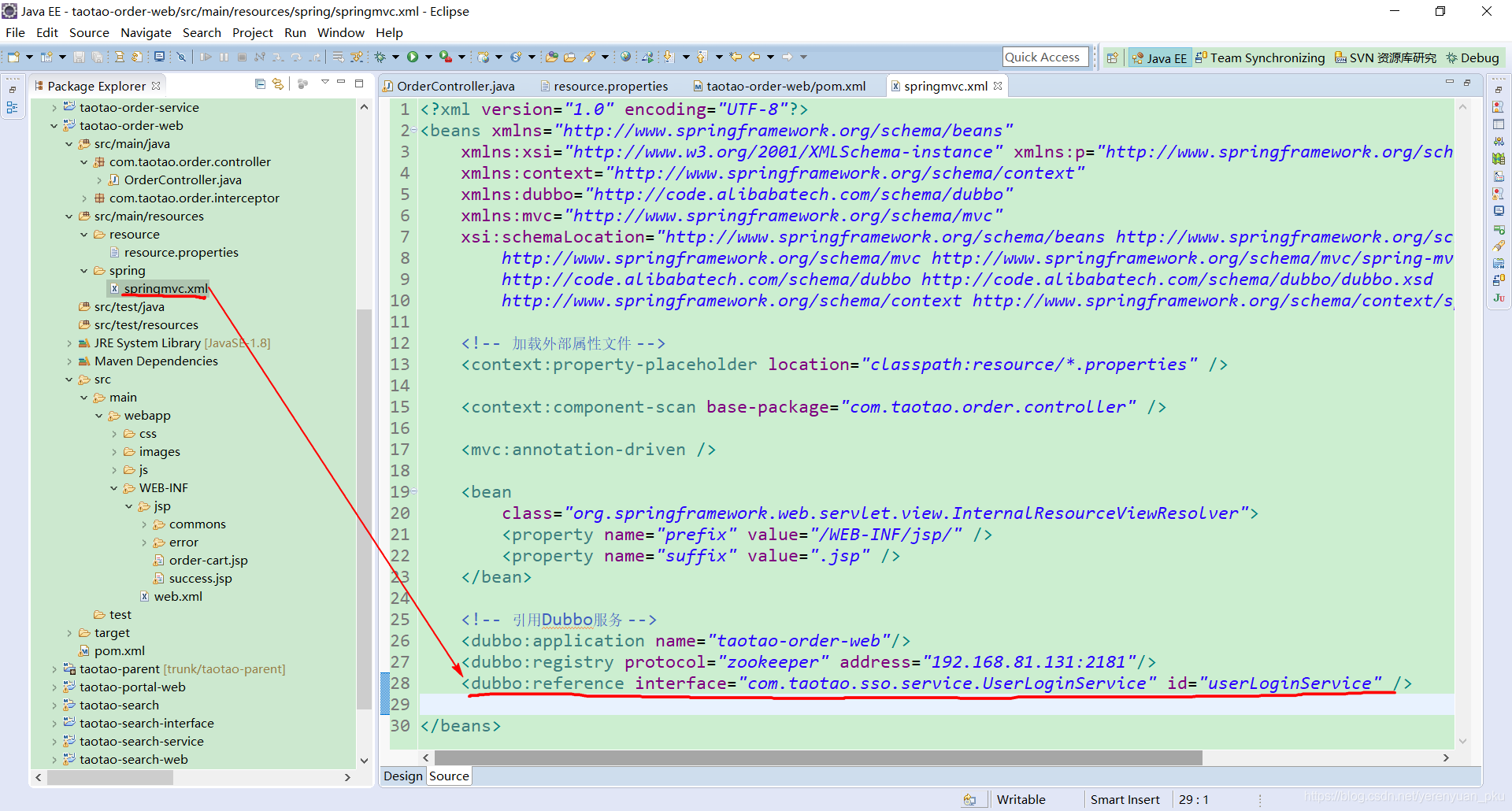The image size is (1512, 811).
Task: Minimize the Package Explorer view
Action: click(x=341, y=83)
